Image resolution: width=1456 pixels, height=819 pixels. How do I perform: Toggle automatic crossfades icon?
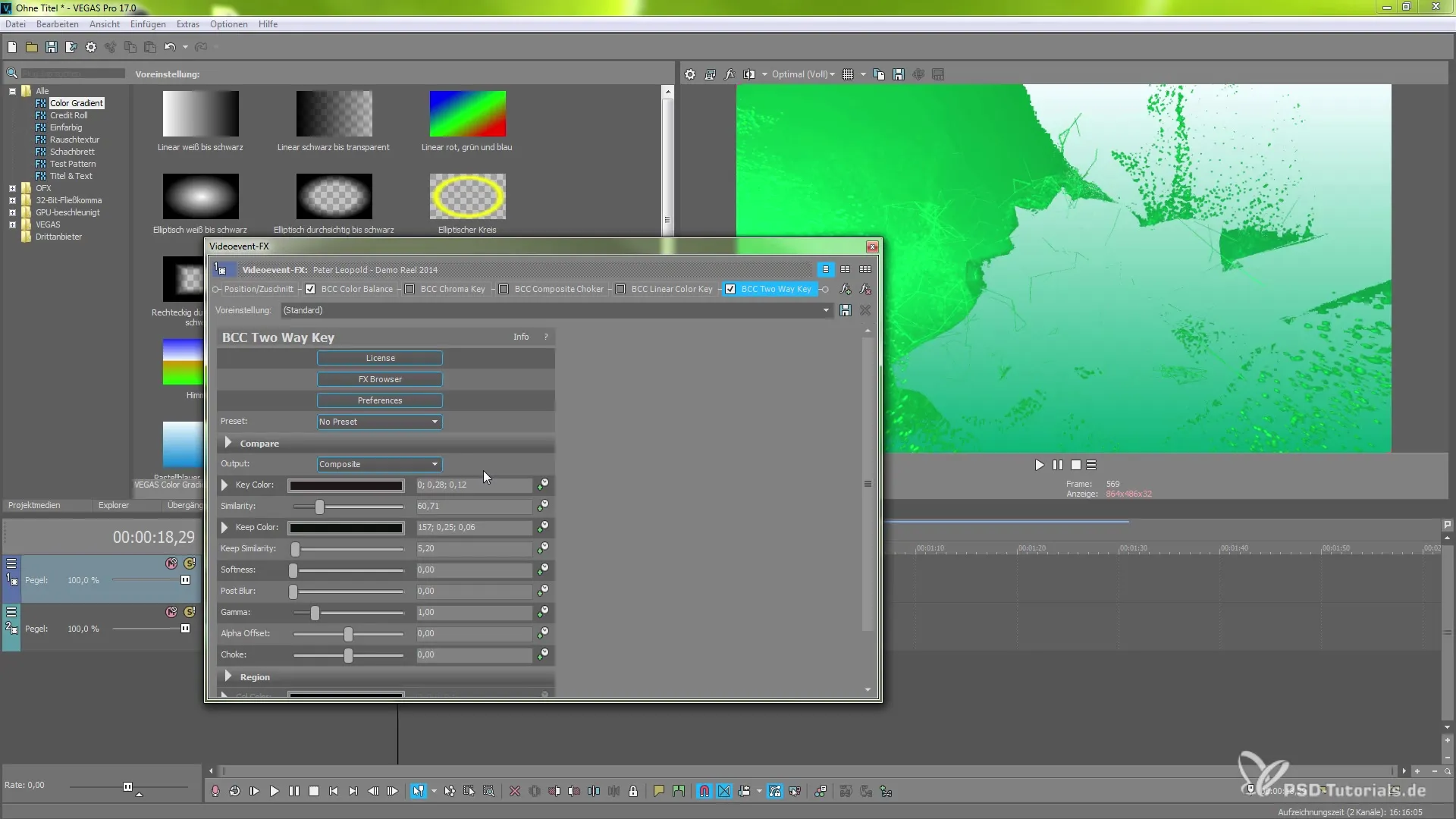[724, 791]
